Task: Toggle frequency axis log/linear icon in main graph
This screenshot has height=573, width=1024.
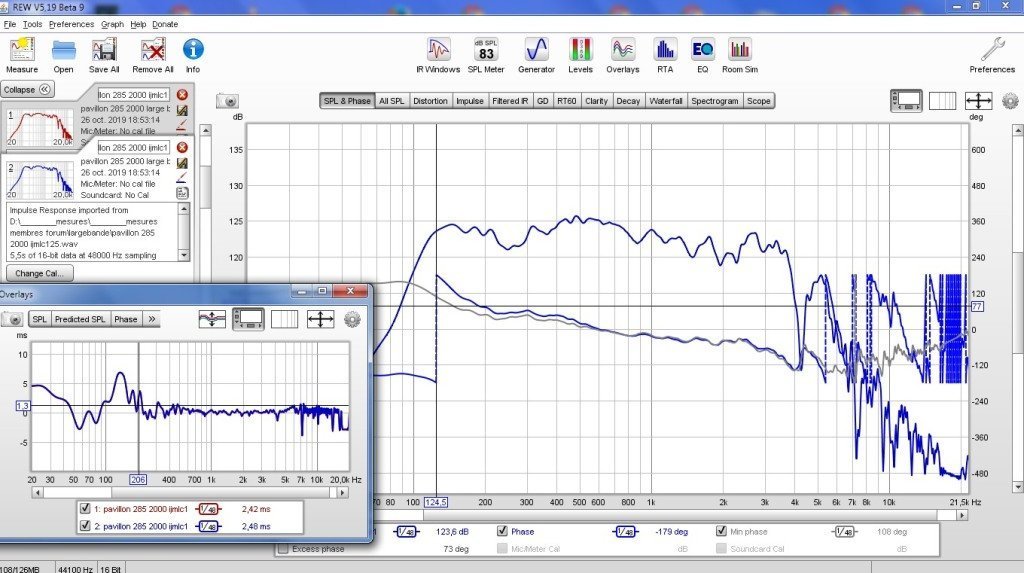Action: click(942, 101)
